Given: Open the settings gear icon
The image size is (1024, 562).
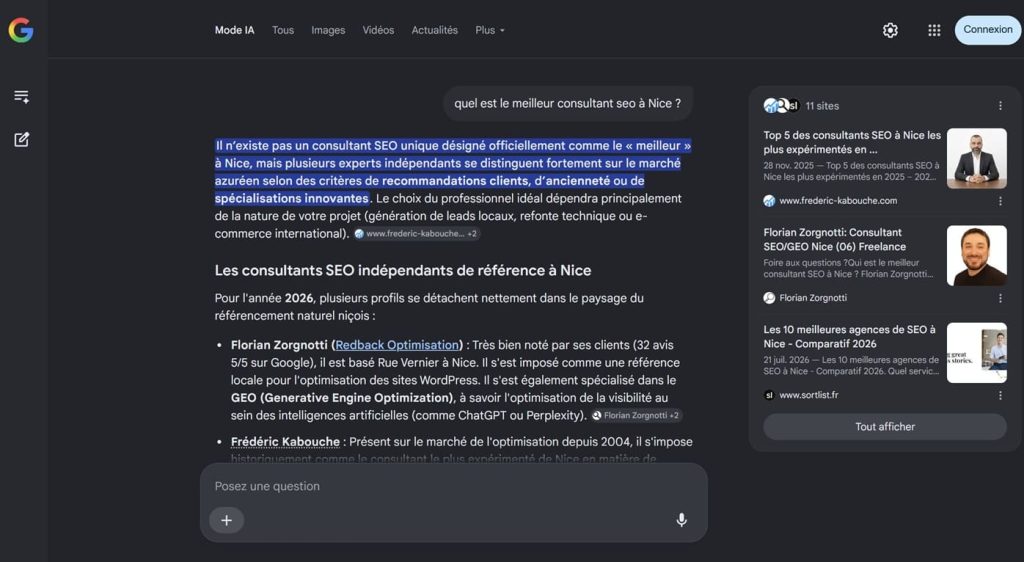Looking at the screenshot, I should click(890, 30).
